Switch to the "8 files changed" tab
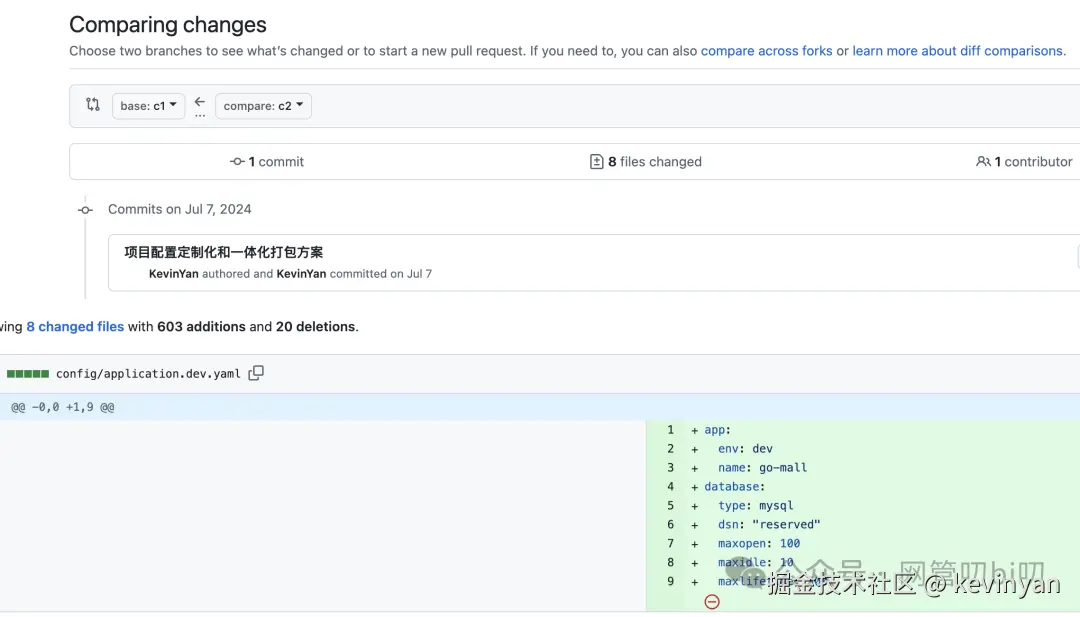The width and height of the screenshot is (1080, 617). click(646, 162)
